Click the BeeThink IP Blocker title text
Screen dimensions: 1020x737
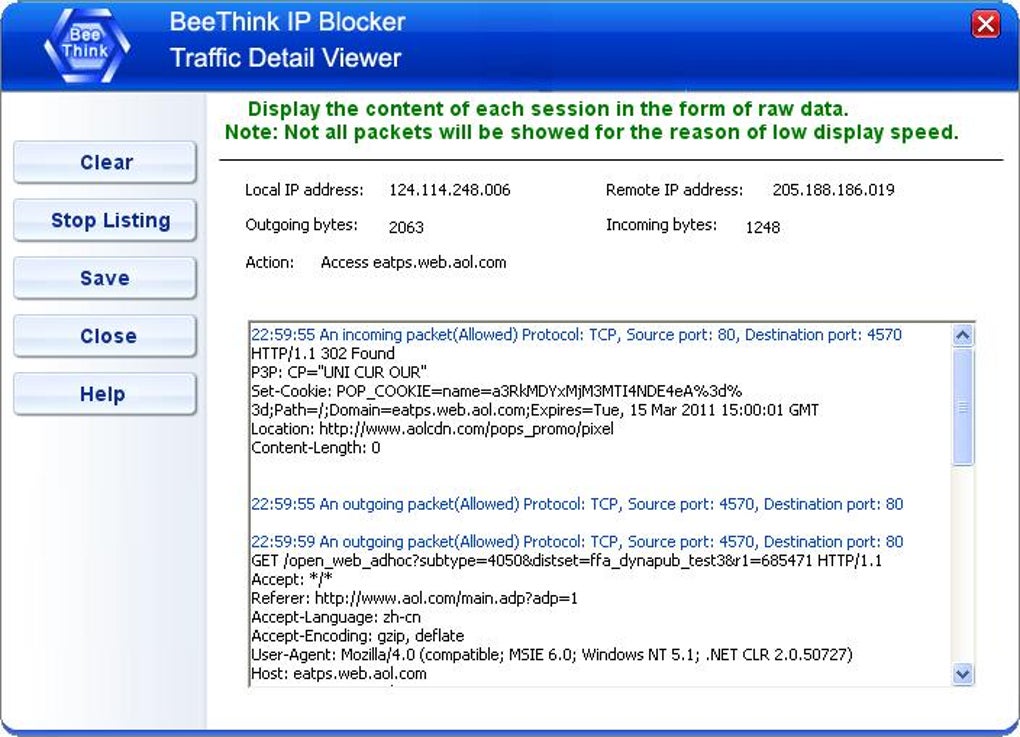pos(288,22)
